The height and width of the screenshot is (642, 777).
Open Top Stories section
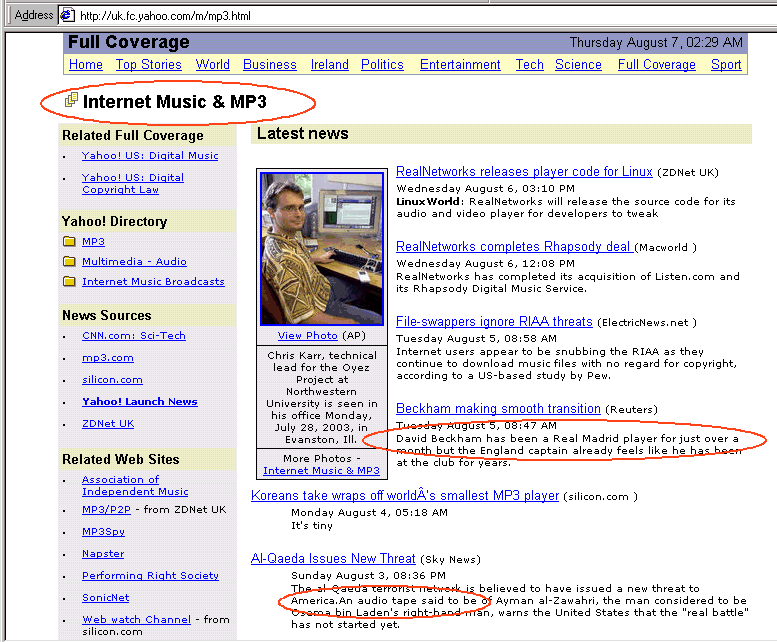click(149, 65)
